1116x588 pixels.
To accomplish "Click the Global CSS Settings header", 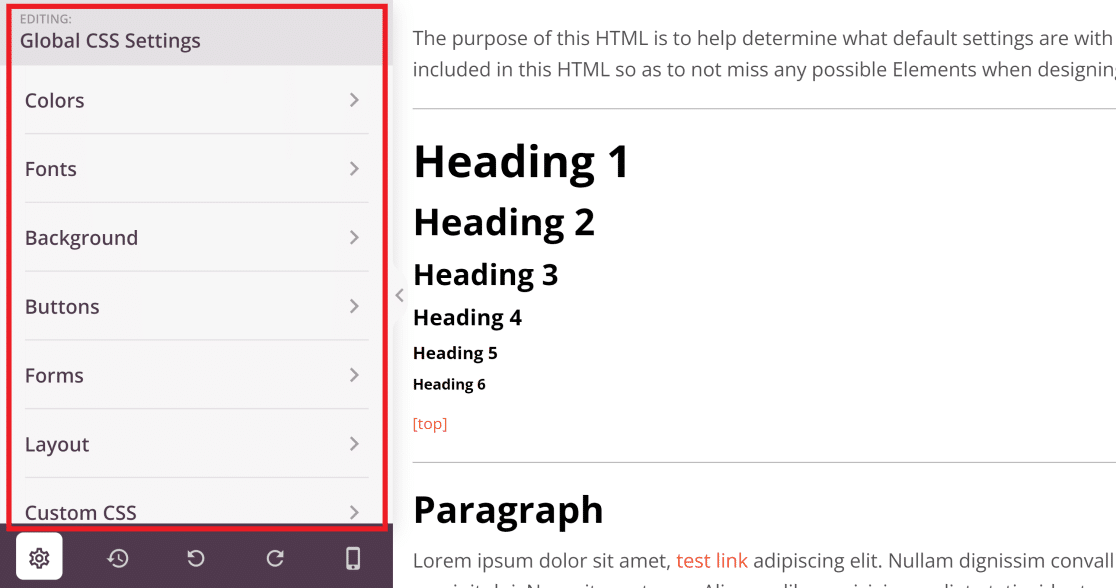I will 112,40.
